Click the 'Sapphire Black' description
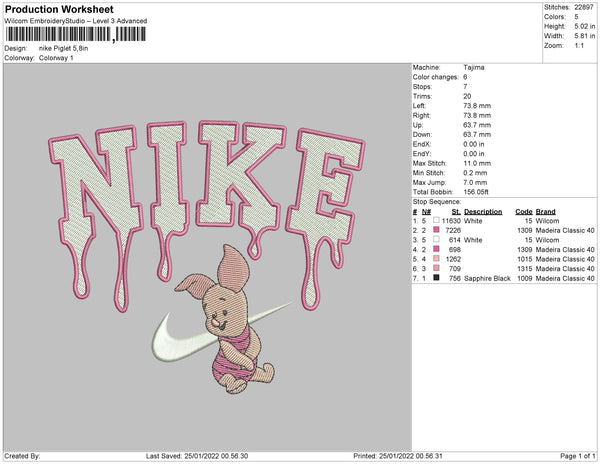The height and width of the screenshot is (464, 600). (487, 278)
